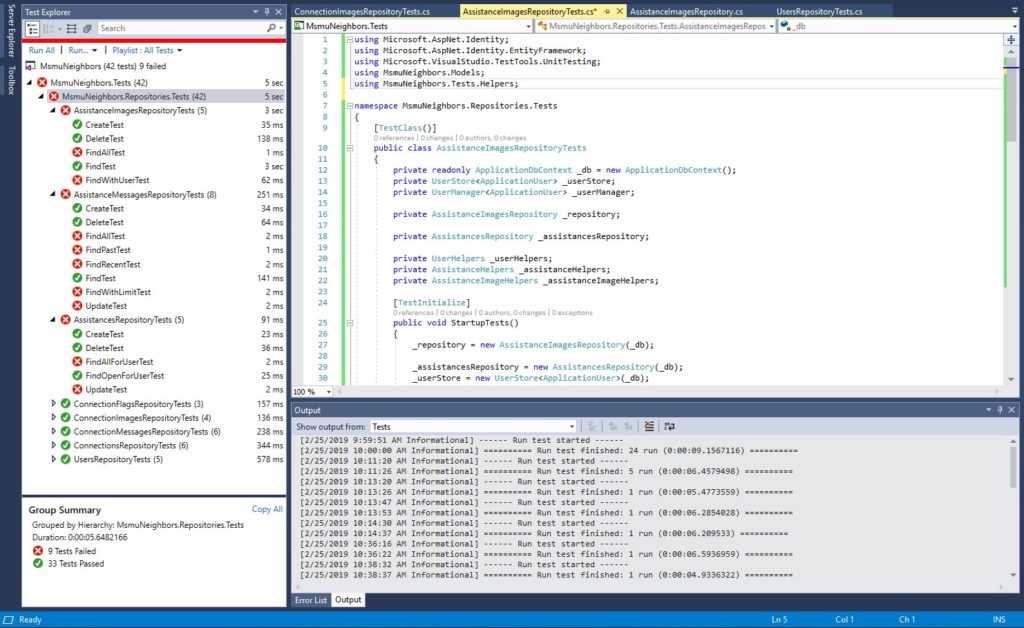Click the group-by icon in Test Explorer

(x=48, y=28)
